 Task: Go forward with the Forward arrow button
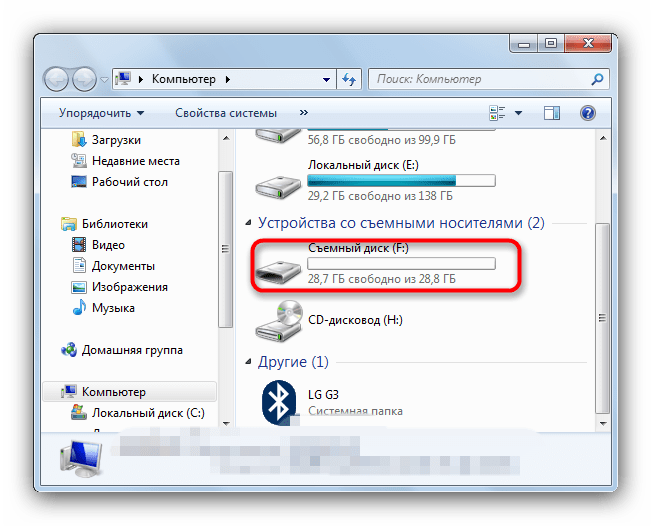click(84, 79)
